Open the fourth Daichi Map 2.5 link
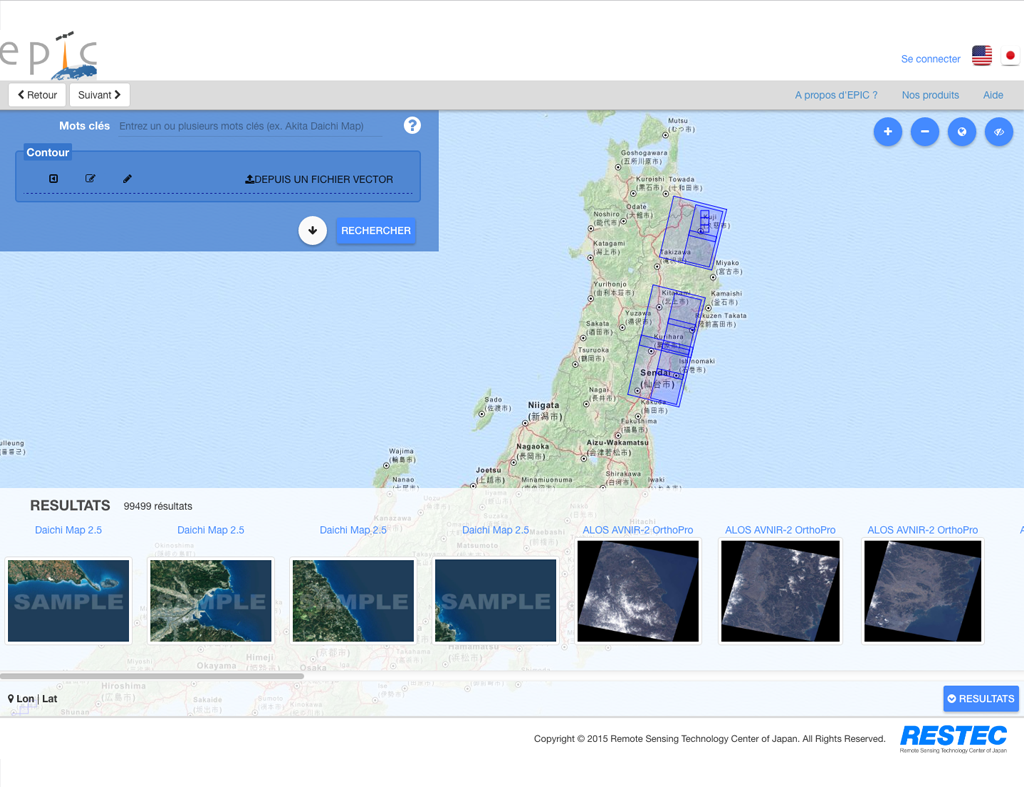 point(496,530)
